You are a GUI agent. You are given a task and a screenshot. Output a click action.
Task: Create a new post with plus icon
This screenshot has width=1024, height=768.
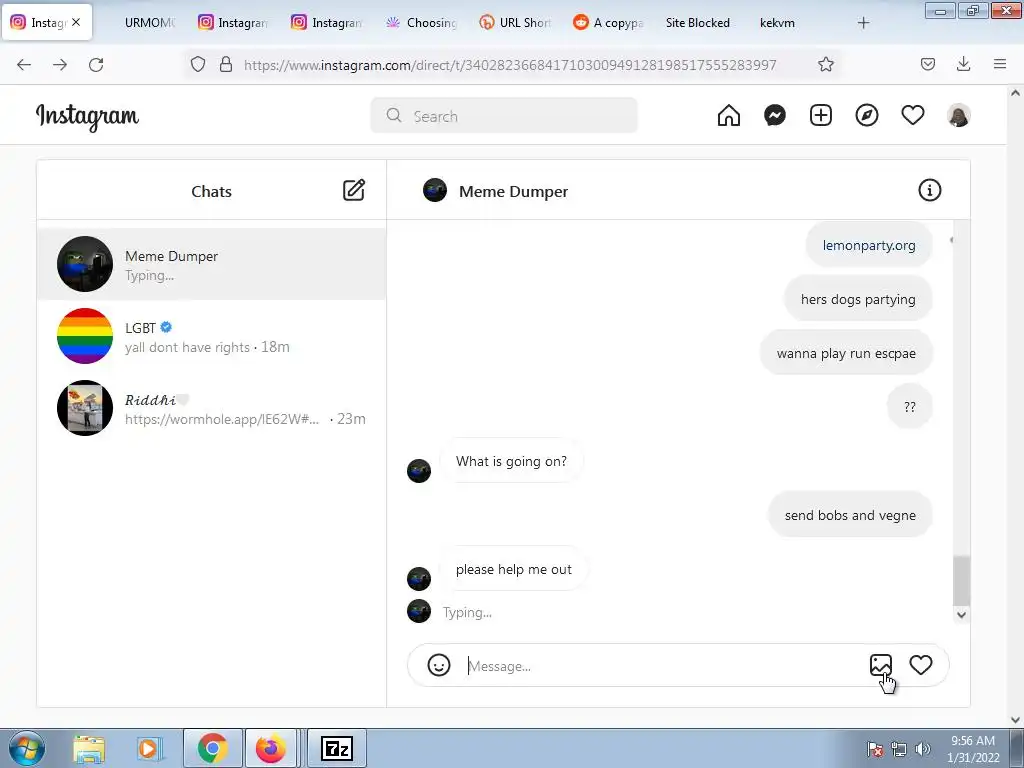pyautogui.click(x=821, y=116)
